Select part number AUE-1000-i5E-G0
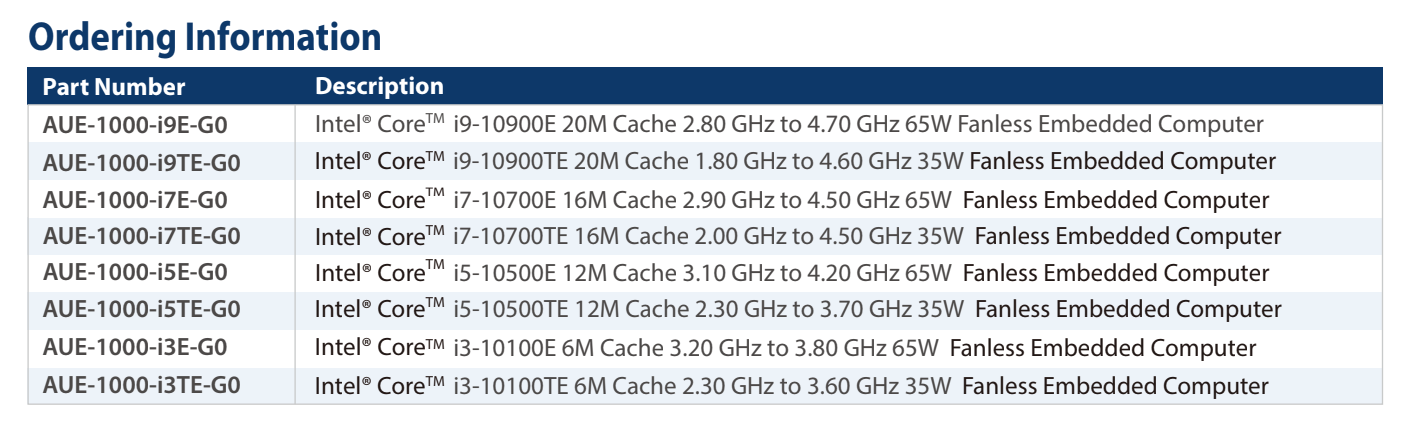Viewport: 1414px width, 438px height. click(x=135, y=273)
